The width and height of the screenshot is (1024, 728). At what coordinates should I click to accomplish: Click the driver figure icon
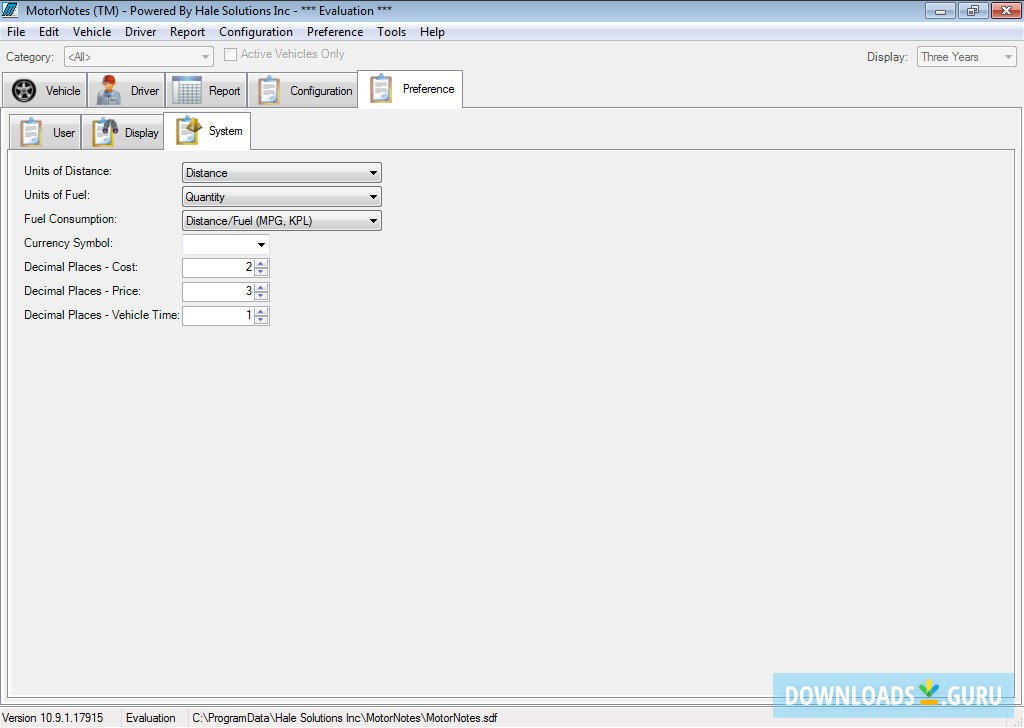tap(109, 90)
